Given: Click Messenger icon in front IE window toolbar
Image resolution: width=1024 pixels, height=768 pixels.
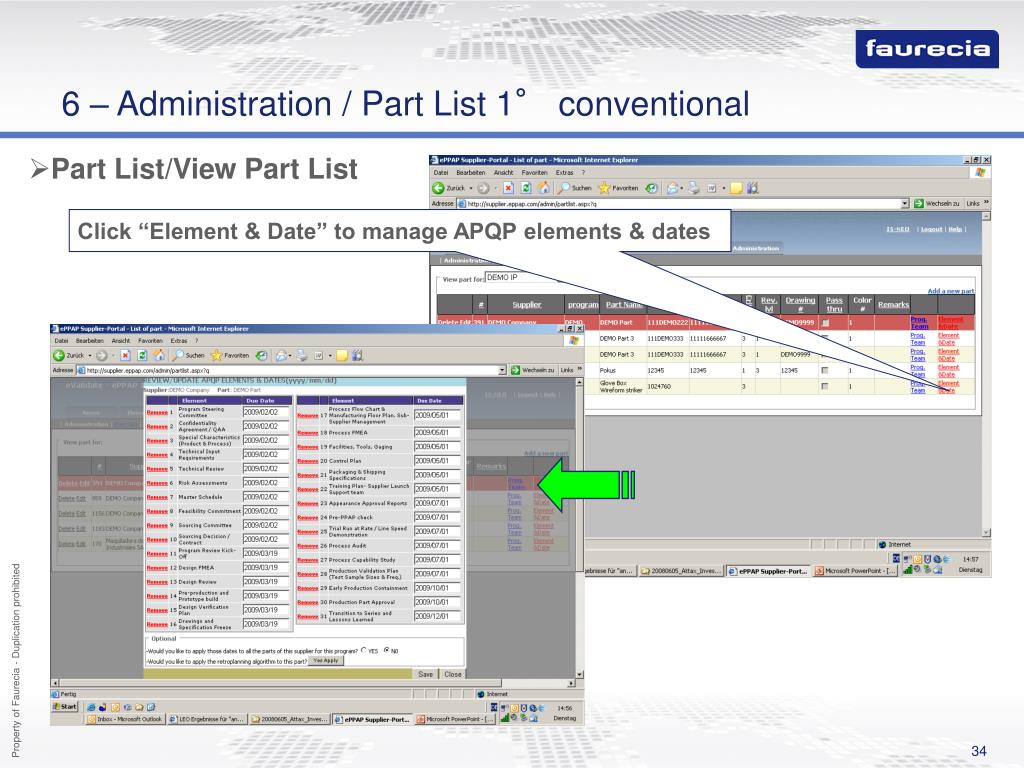Looking at the screenshot, I should 357,355.
